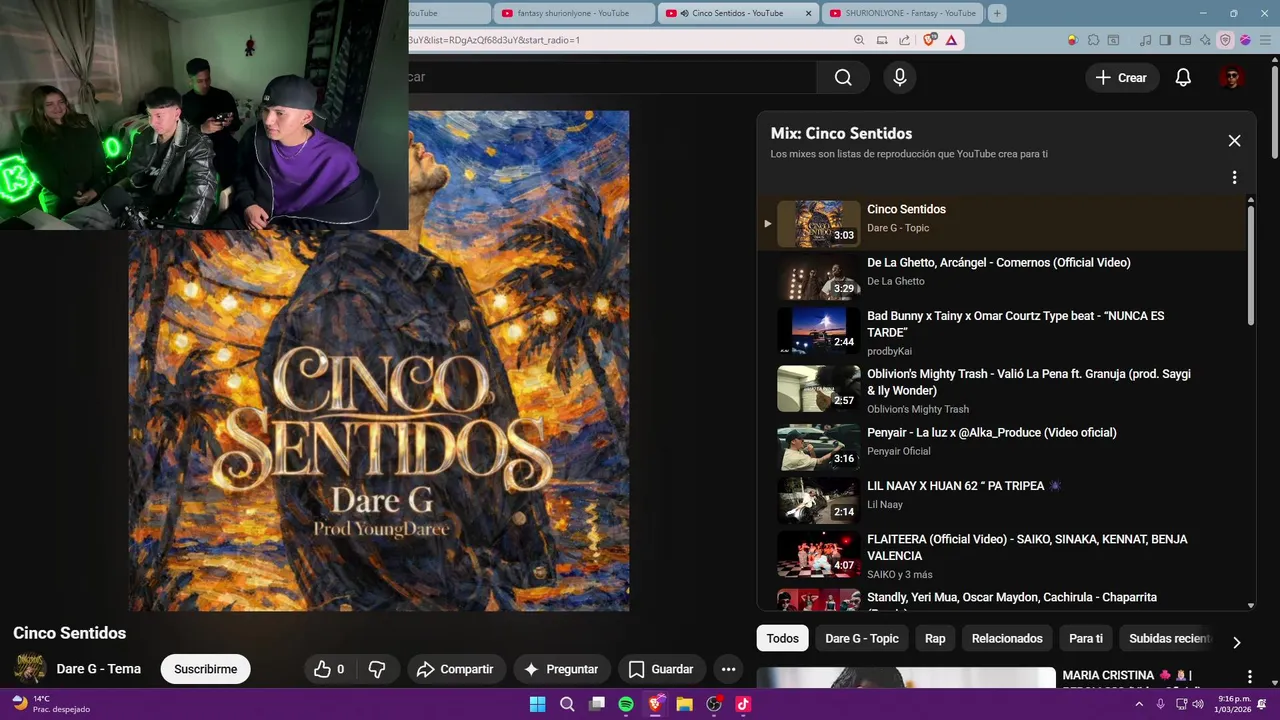Toggle the browser sidebar panel icon
1280x720 pixels.
[x=1165, y=40]
